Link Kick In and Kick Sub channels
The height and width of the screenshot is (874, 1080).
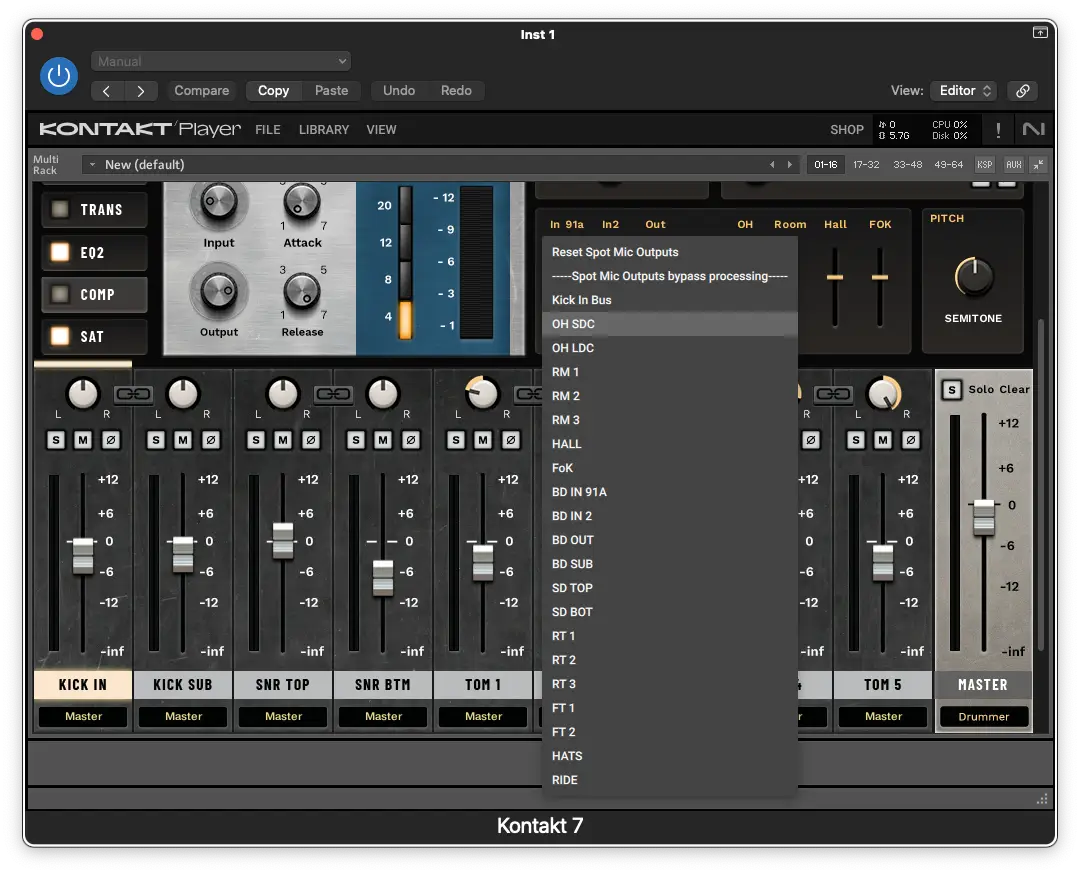[x=133, y=394]
